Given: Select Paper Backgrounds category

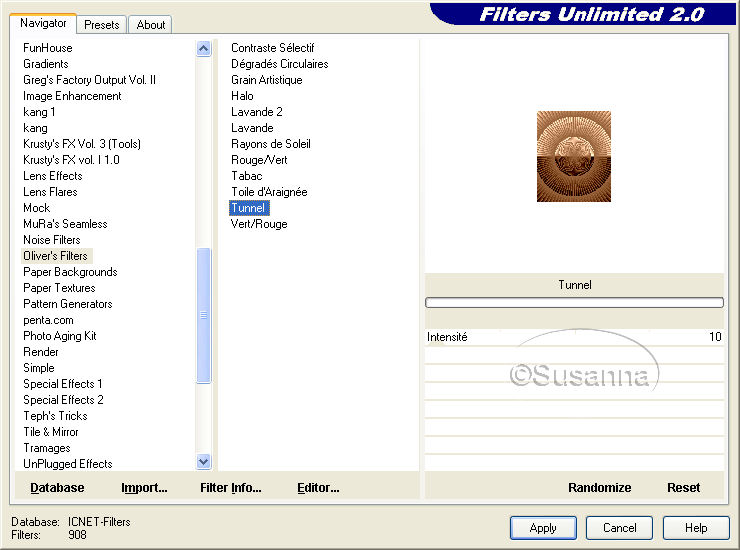Looking at the screenshot, I should (x=70, y=272).
